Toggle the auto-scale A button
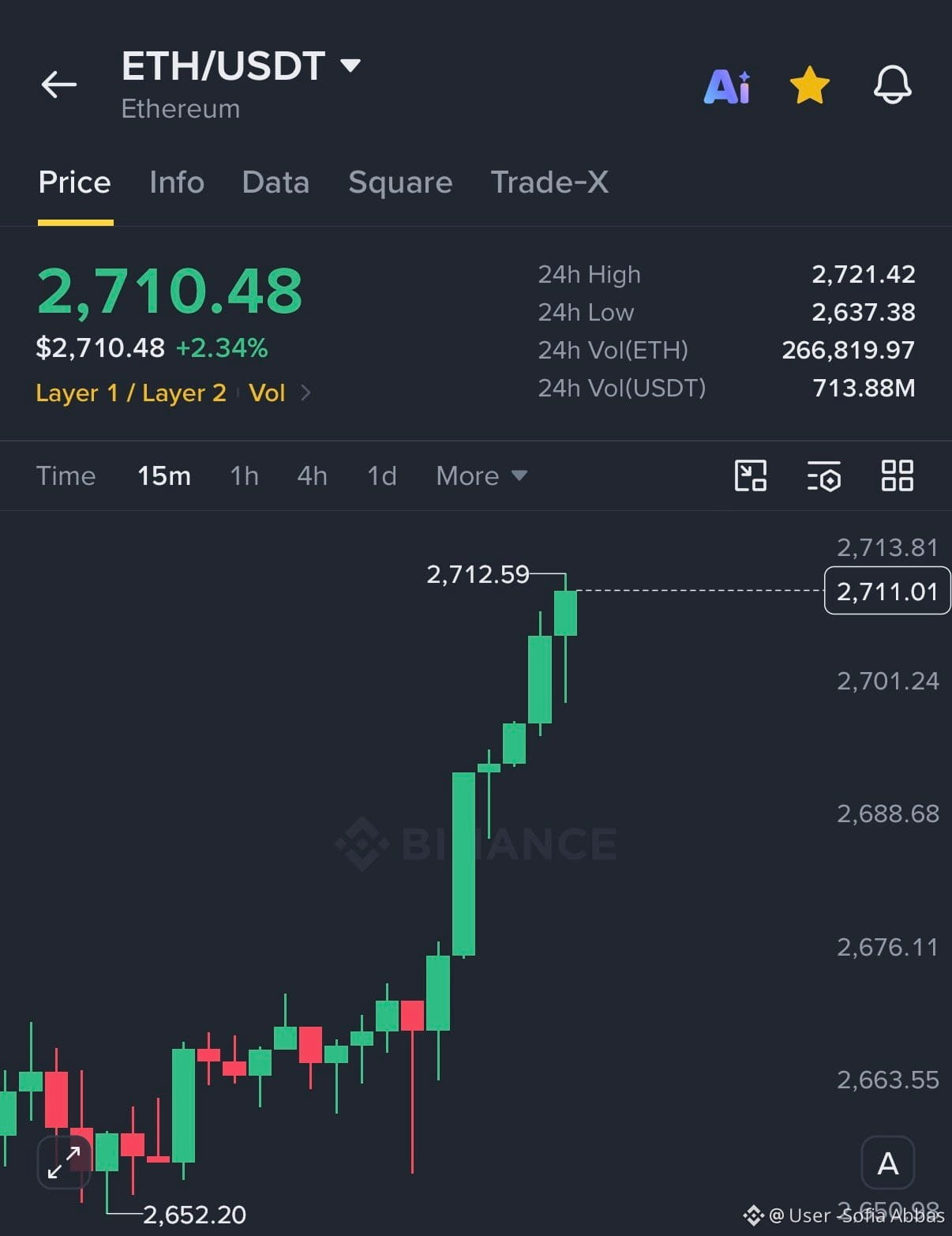Image resolution: width=952 pixels, height=1236 pixels. click(887, 1163)
